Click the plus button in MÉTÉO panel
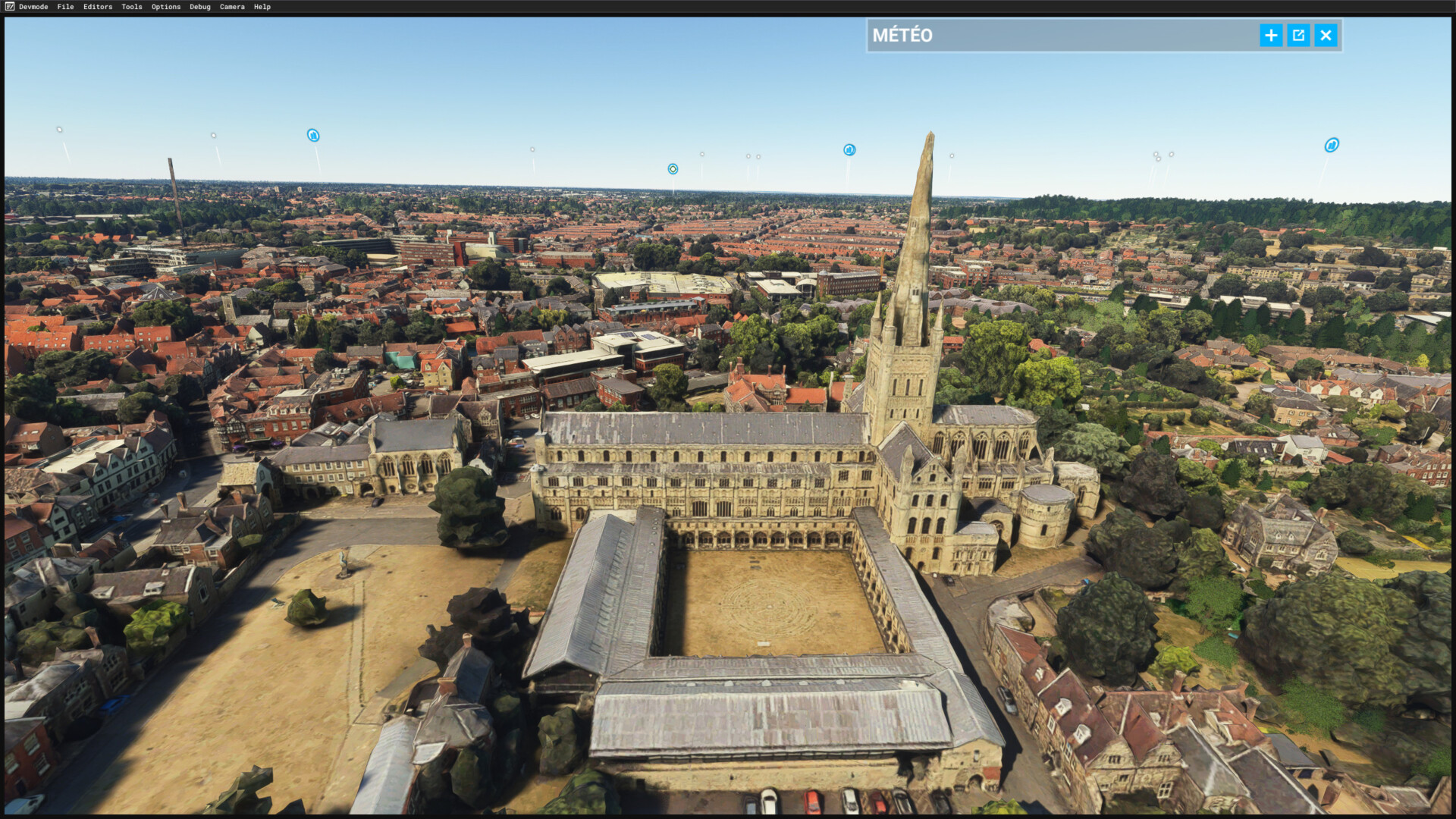This screenshot has height=819, width=1456. coord(1271,36)
